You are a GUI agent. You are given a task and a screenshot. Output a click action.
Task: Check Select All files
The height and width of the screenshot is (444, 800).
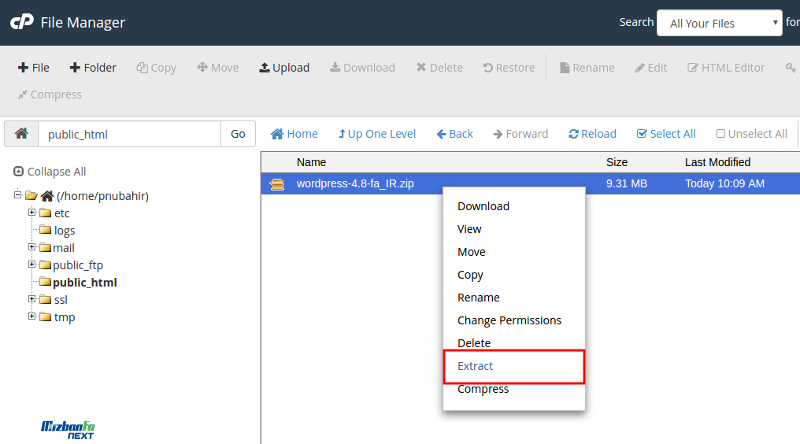click(x=666, y=134)
